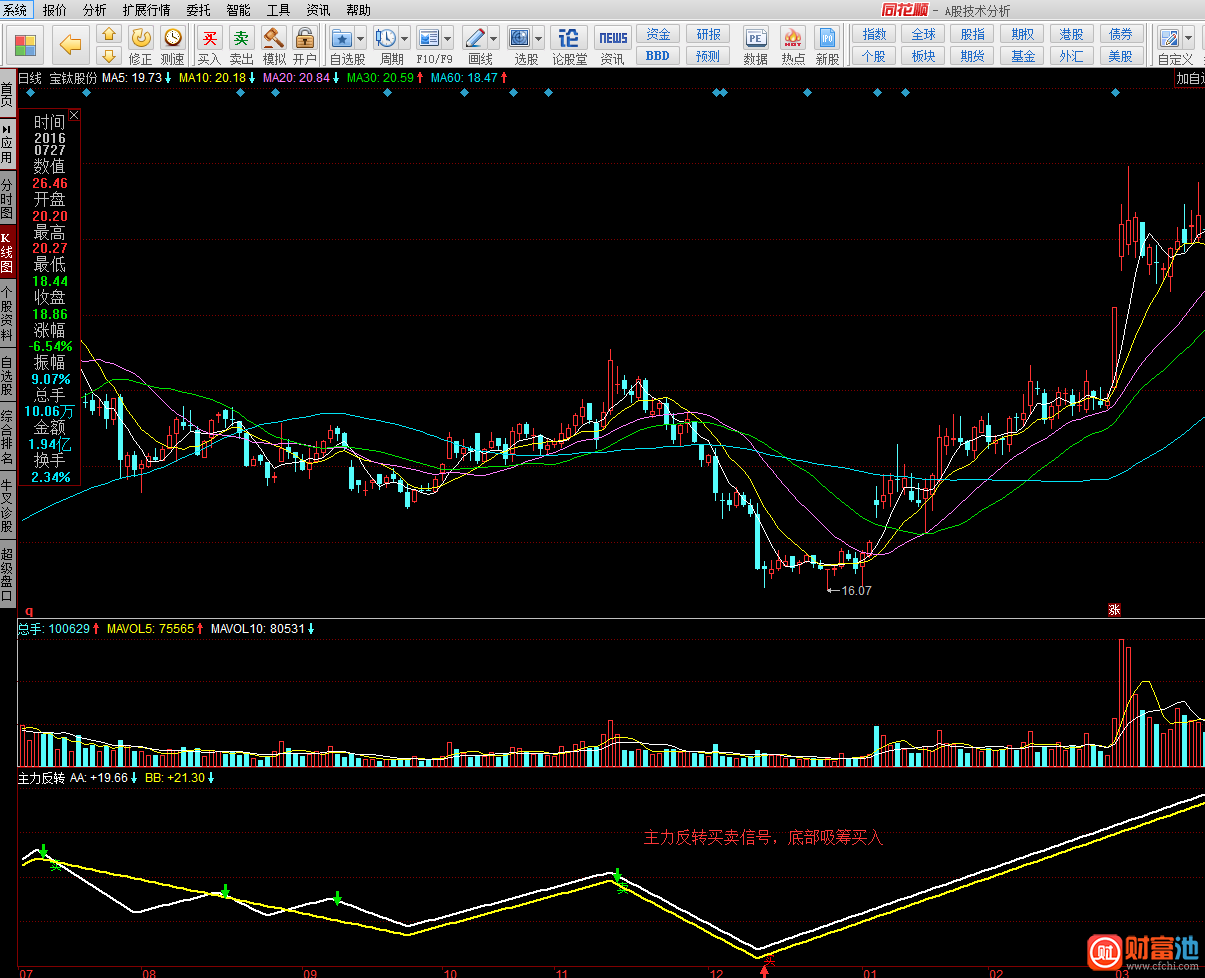
Task: Open the 模拟 simulated trading icon
Action: point(273,38)
